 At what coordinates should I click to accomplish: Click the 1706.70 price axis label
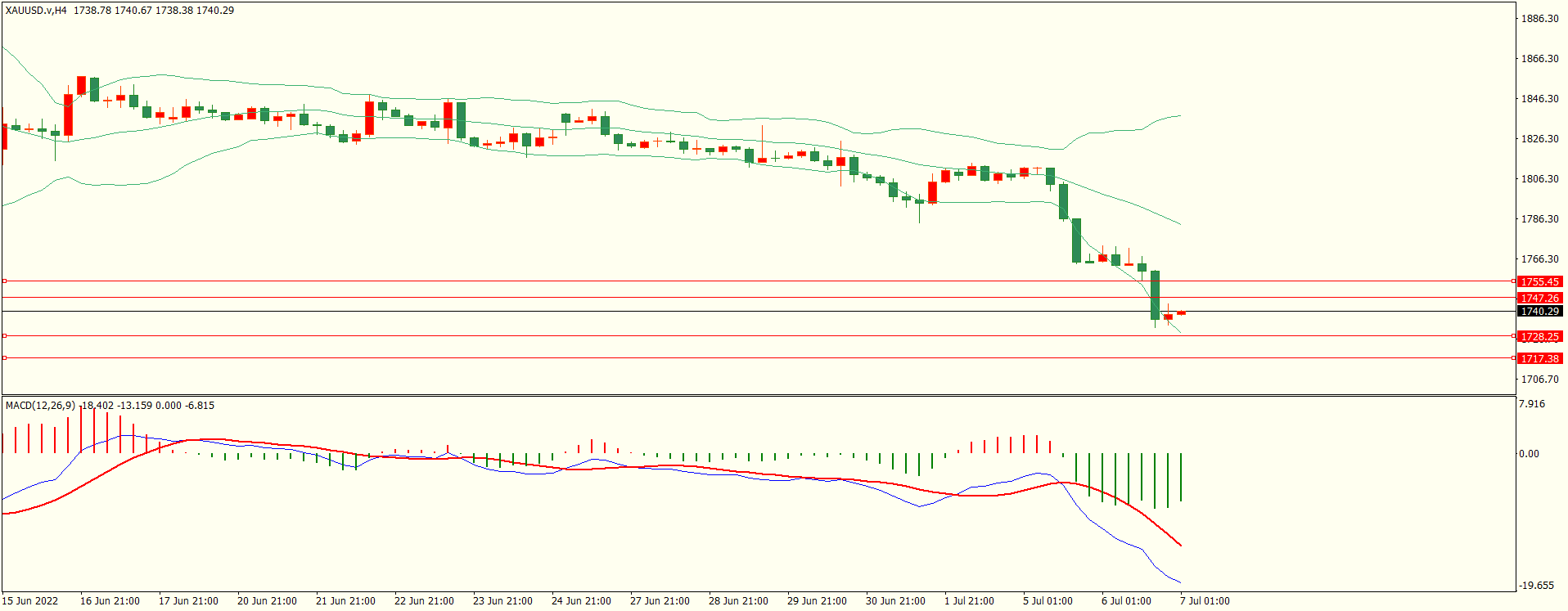(x=1539, y=380)
